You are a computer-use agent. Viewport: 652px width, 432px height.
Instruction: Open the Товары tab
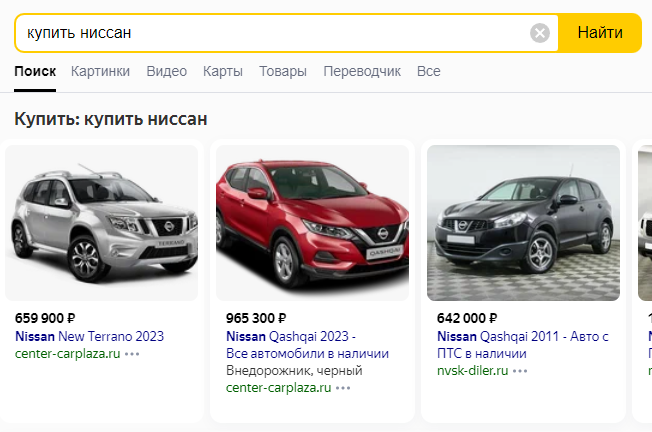pyautogui.click(x=283, y=71)
